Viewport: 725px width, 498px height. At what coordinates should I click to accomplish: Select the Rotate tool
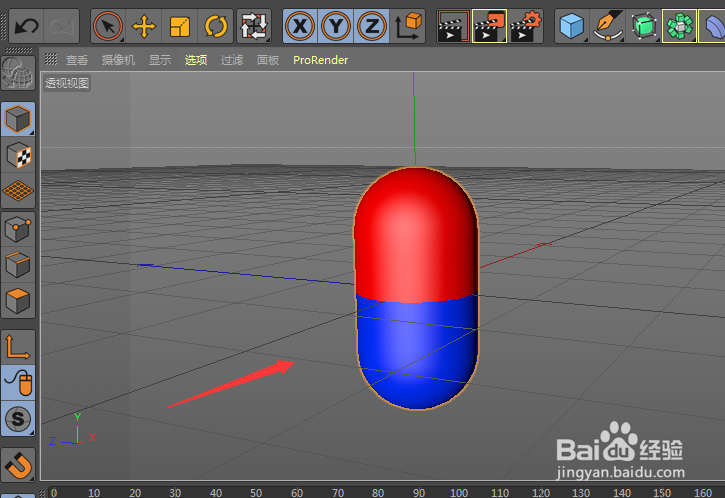(215, 26)
